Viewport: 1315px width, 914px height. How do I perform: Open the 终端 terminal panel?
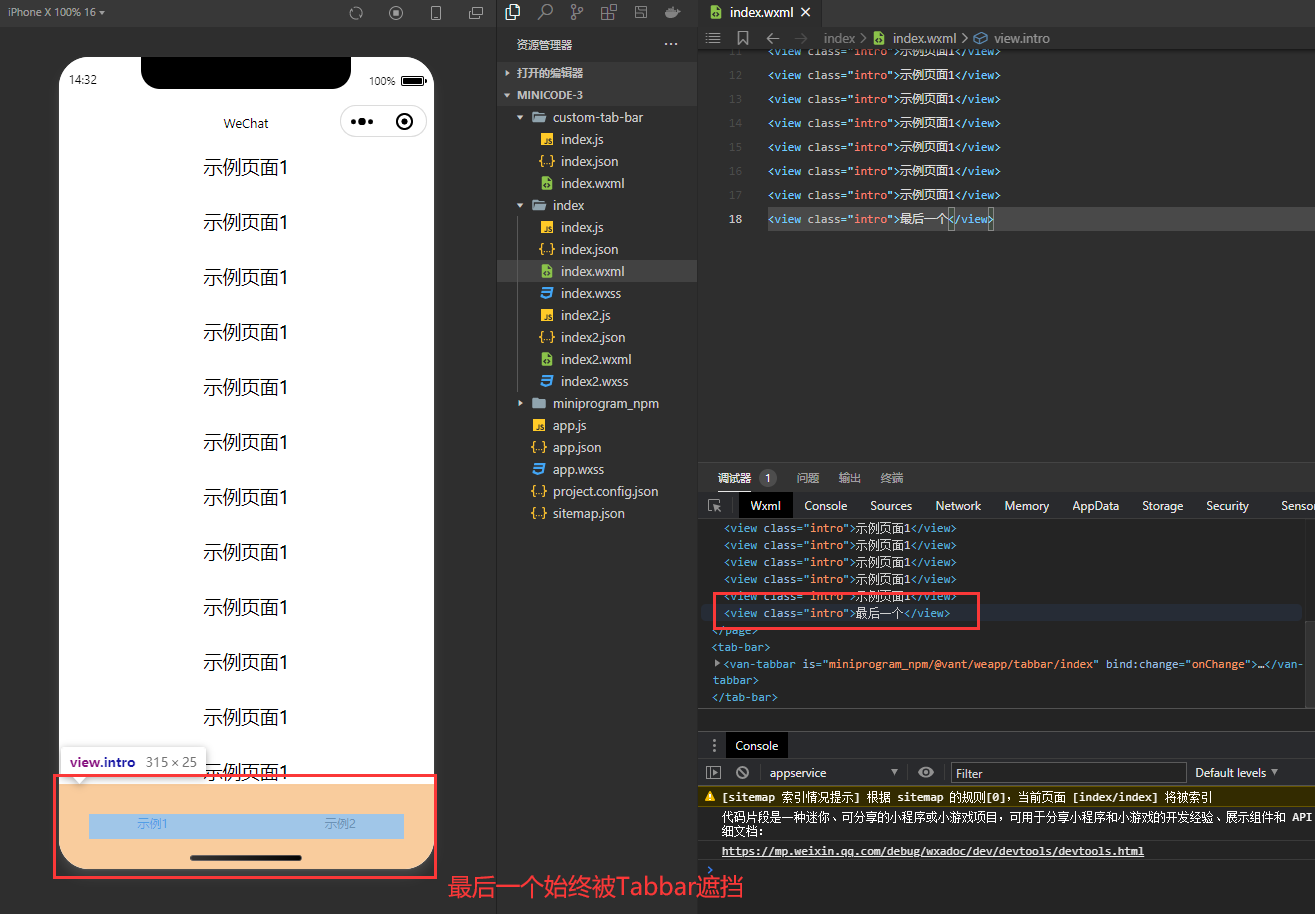tap(890, 478)
